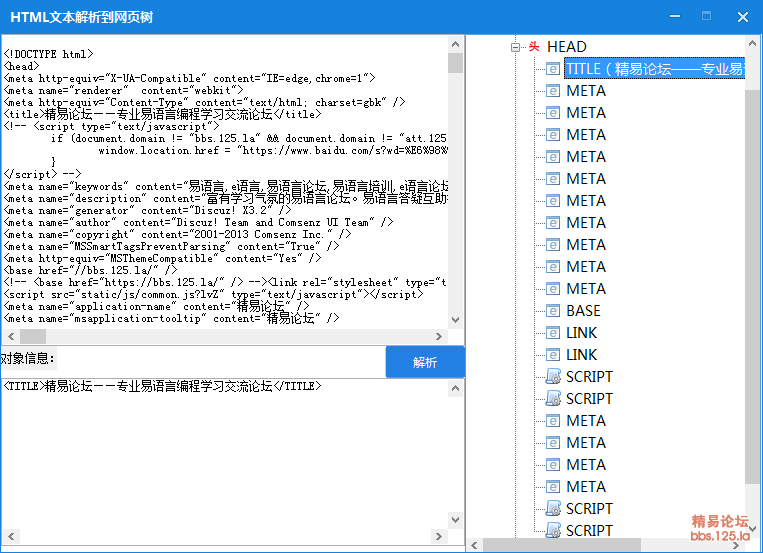The image size is (763, 553).
Task: Click the MSThemeCompatible meta line
Action: click(162, 258)
